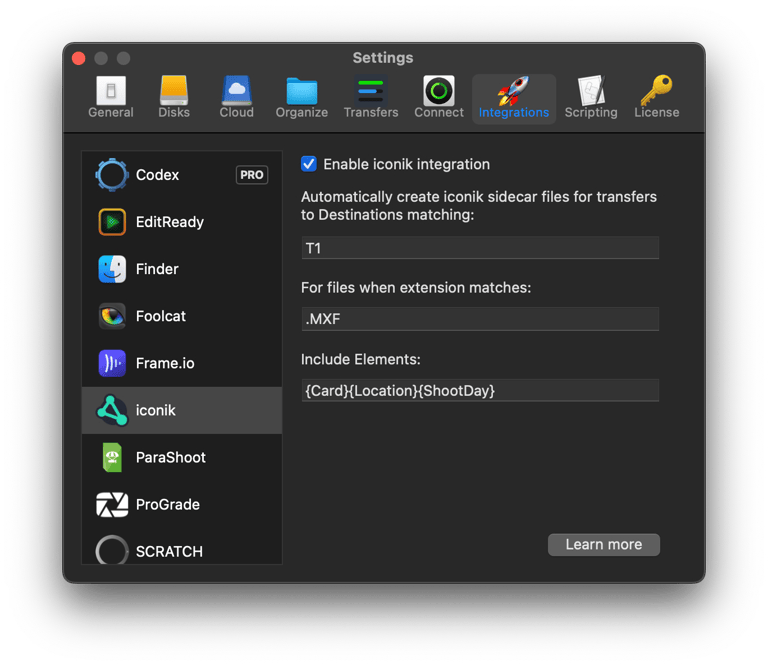The width and height of the screenshot is (768, 666).
Task: Open the Cloud settings tab
Action: (x=236, y=98)
